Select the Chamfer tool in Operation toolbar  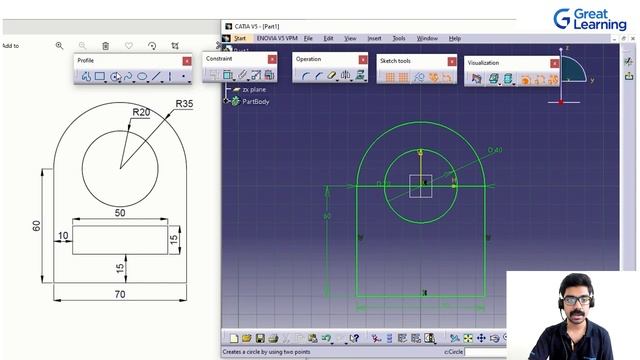(x=318, y=76)
